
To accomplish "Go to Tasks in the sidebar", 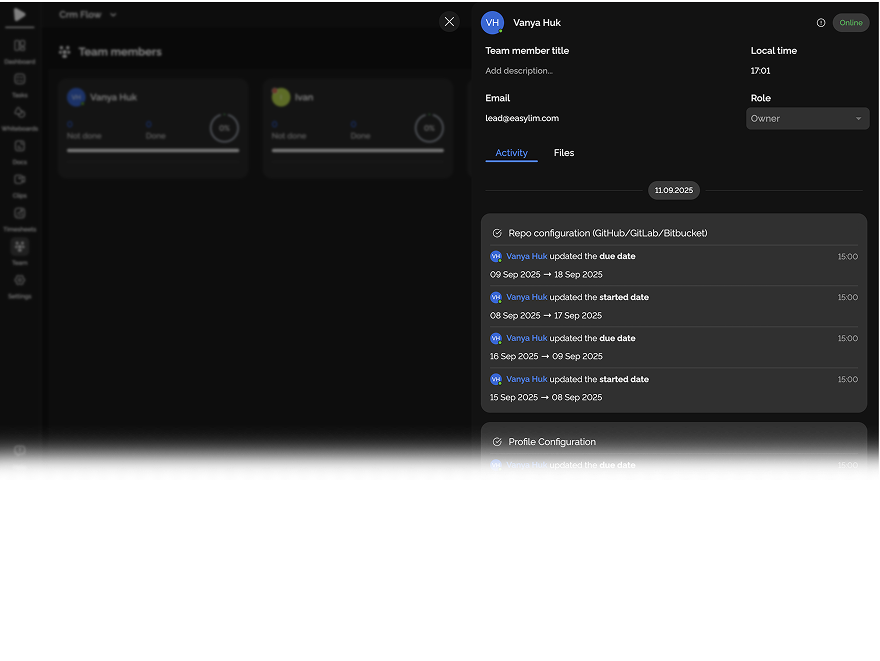I will (x=20, y=81).
